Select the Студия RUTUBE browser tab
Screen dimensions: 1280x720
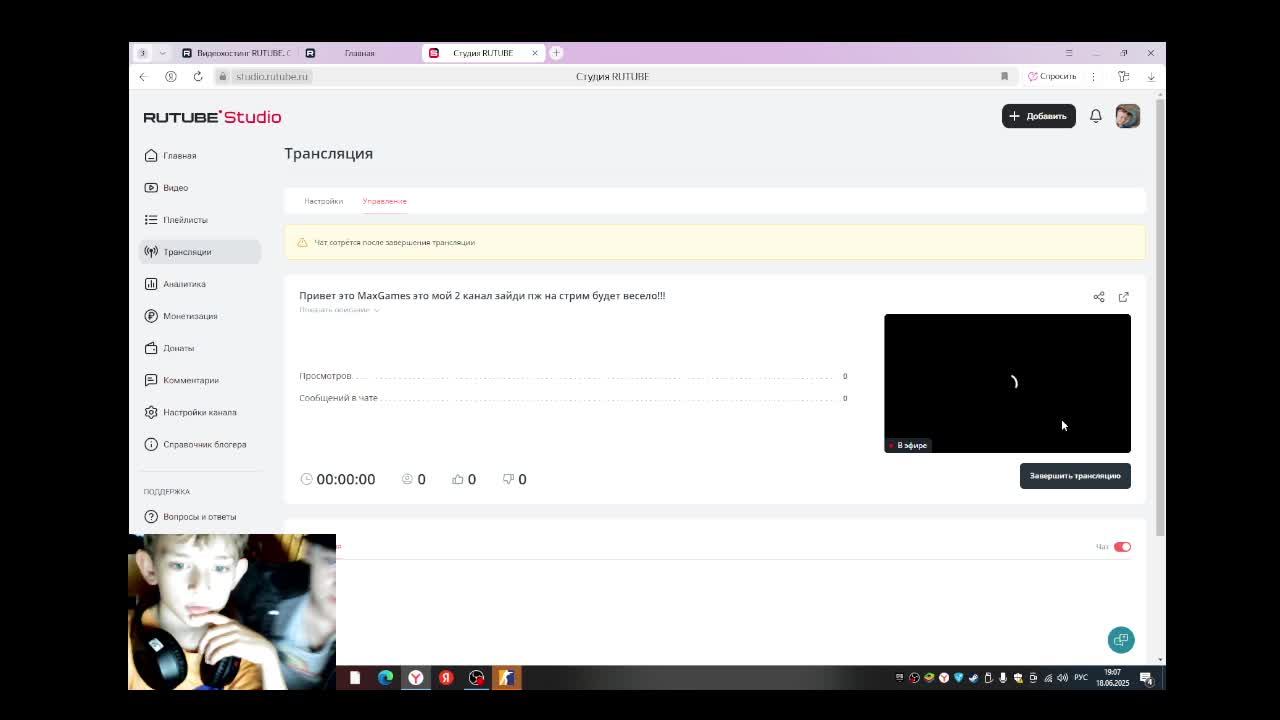click(x=482, y=53)
